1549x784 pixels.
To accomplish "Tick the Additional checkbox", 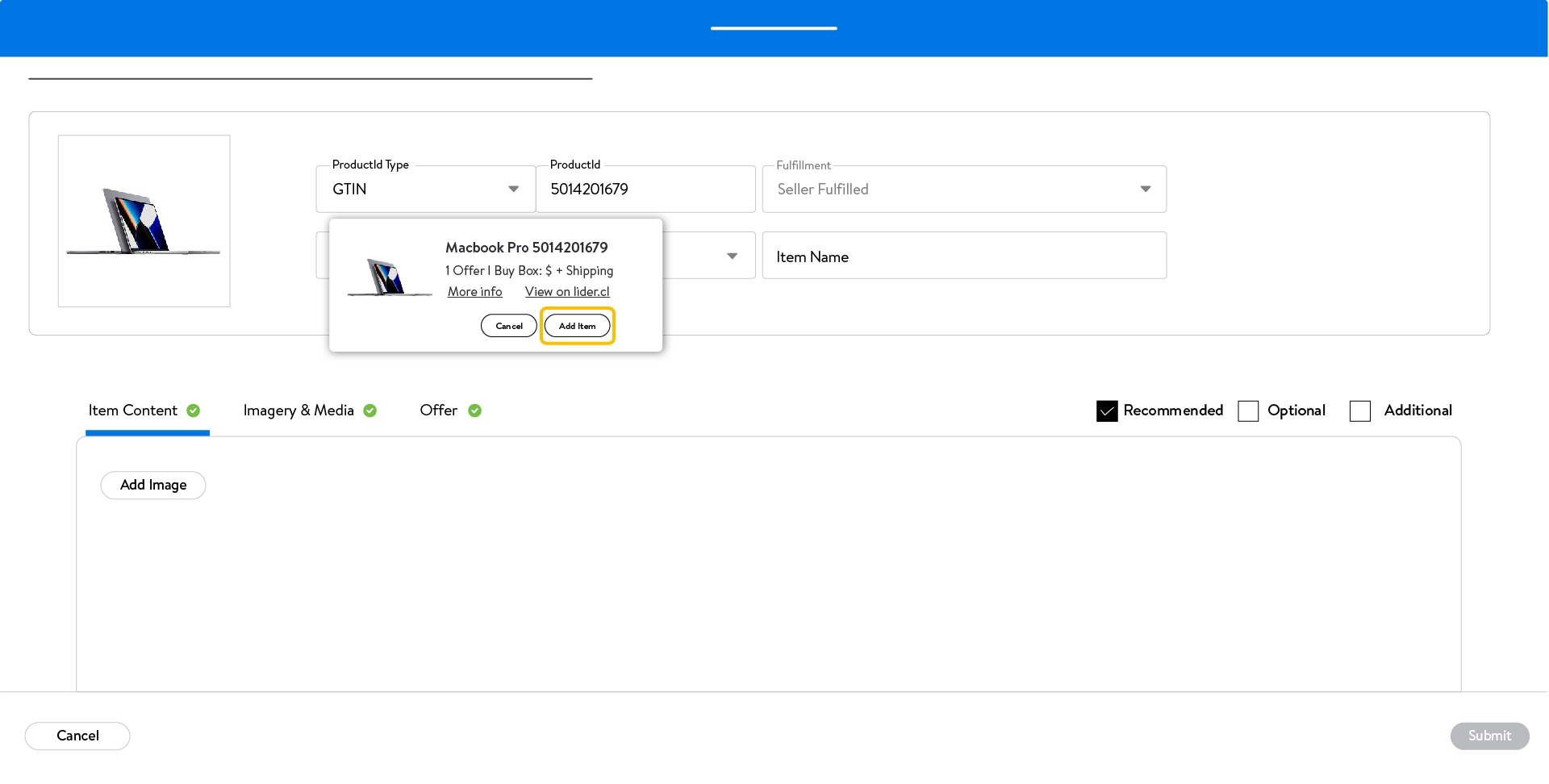I will 1360,411.
